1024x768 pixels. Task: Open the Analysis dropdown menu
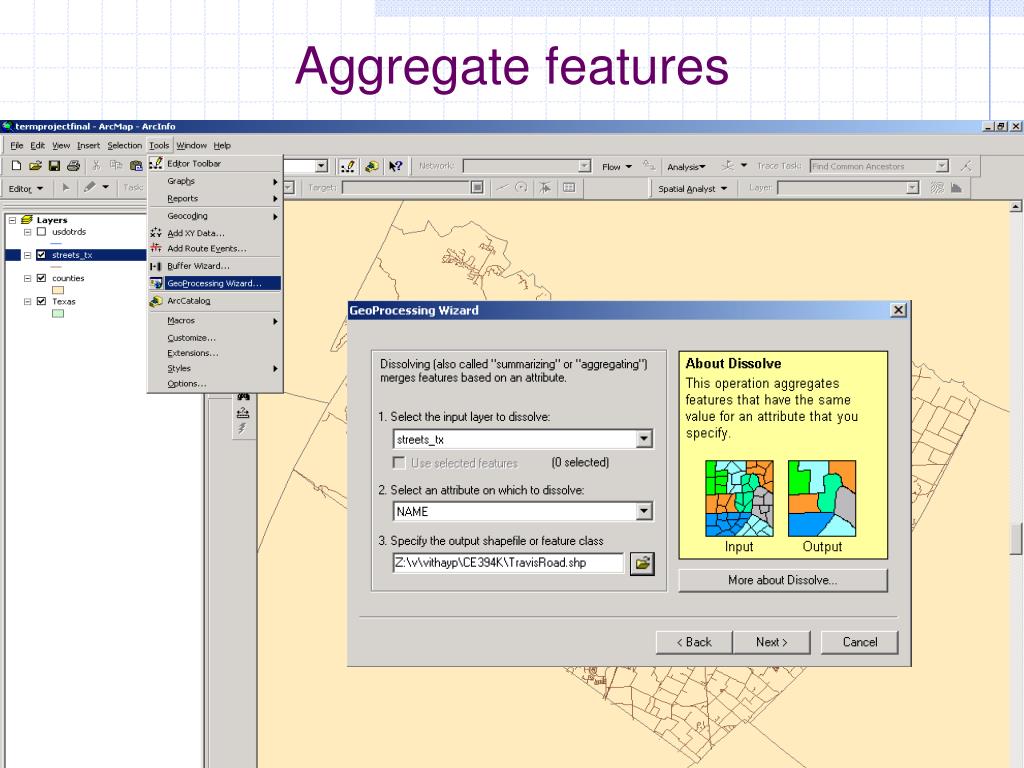686,167
